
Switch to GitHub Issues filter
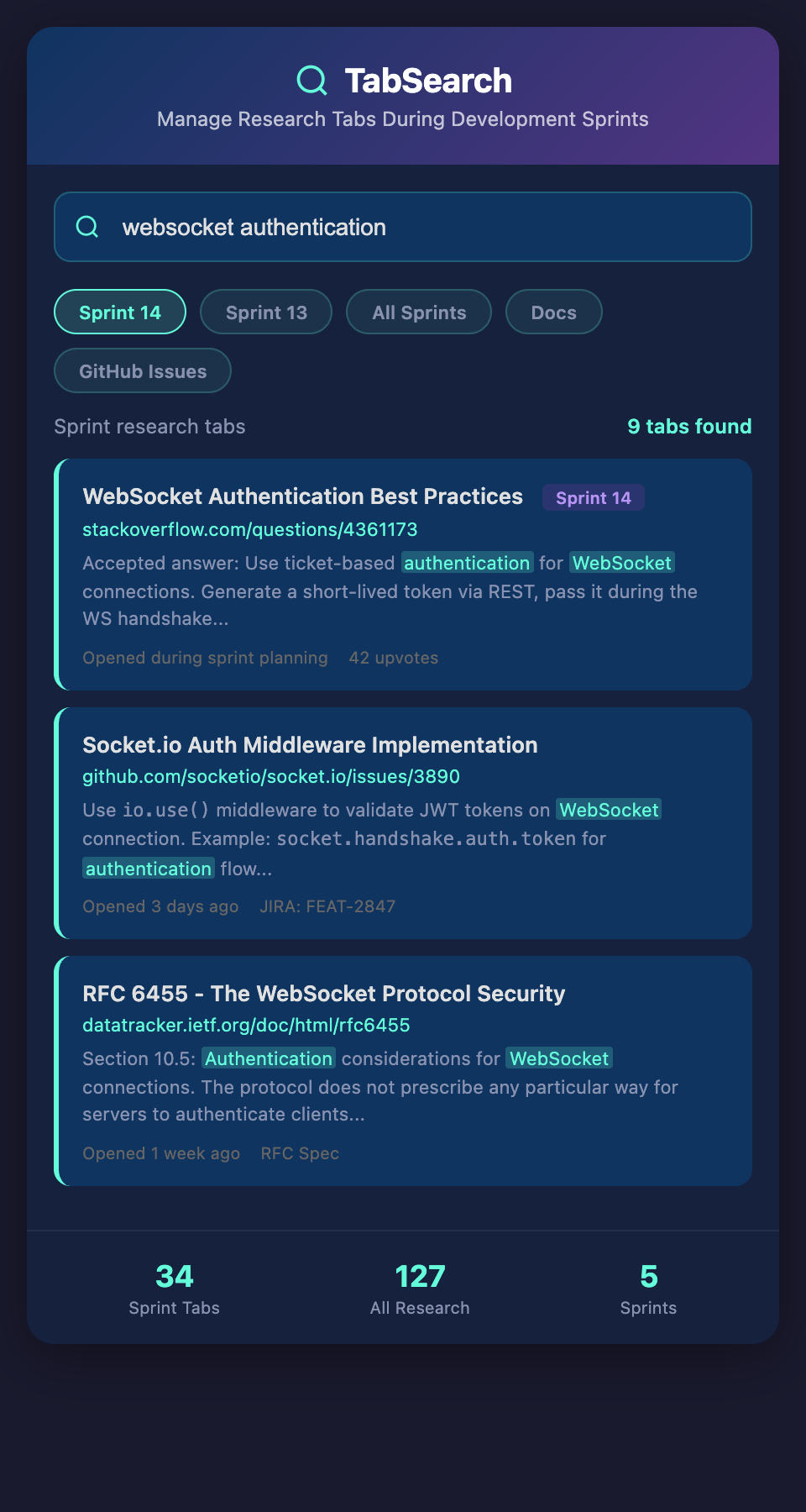click(143, 371)
